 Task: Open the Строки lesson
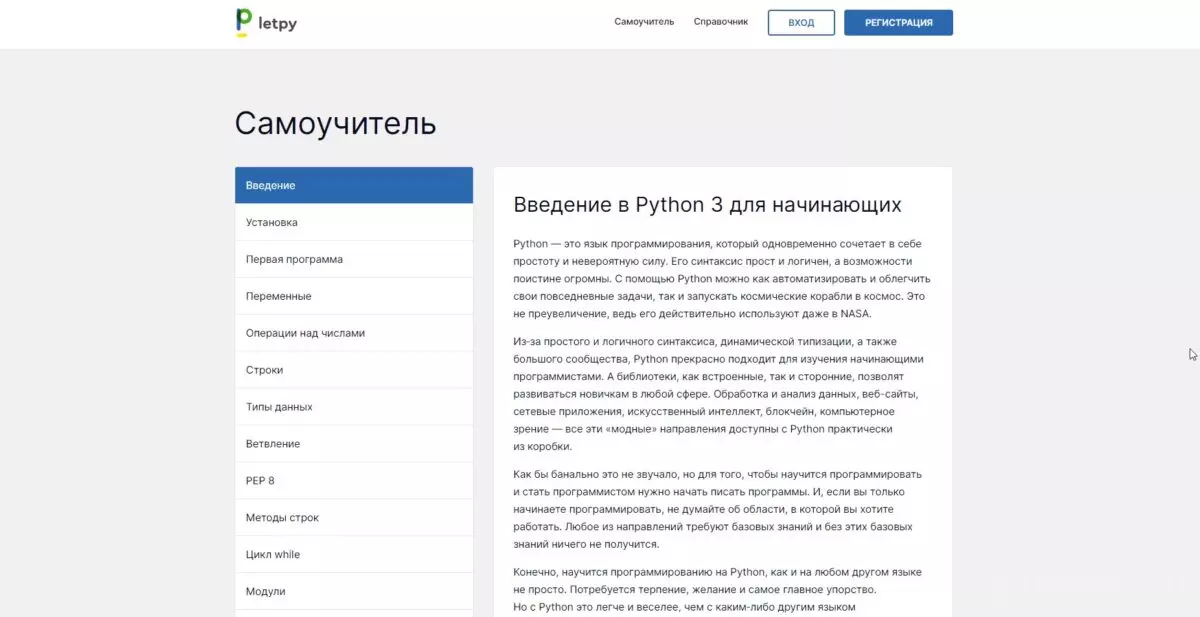[354, 370]
